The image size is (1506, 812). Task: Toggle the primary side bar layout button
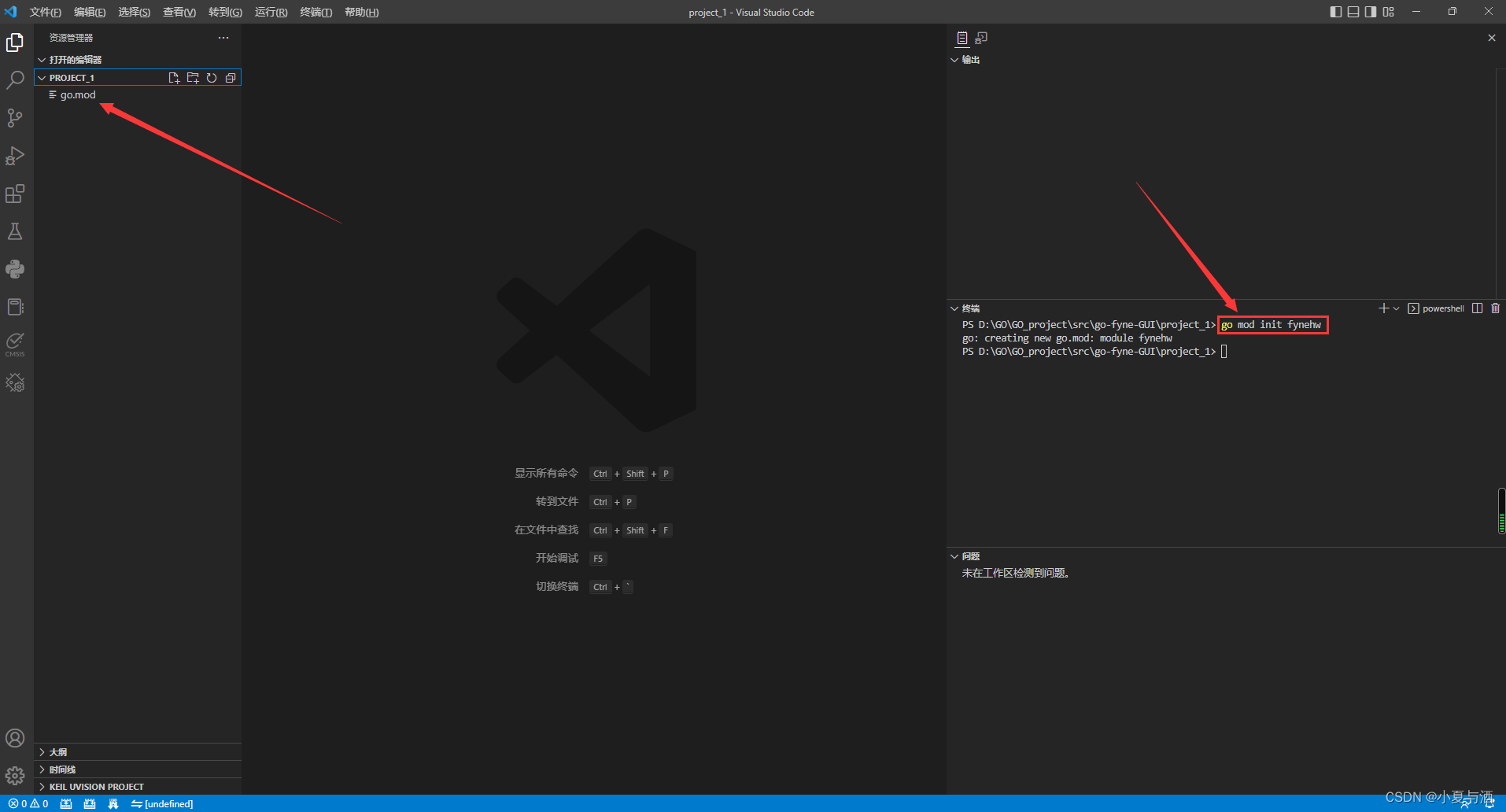pyautogui.click(x=1336, y=12)
